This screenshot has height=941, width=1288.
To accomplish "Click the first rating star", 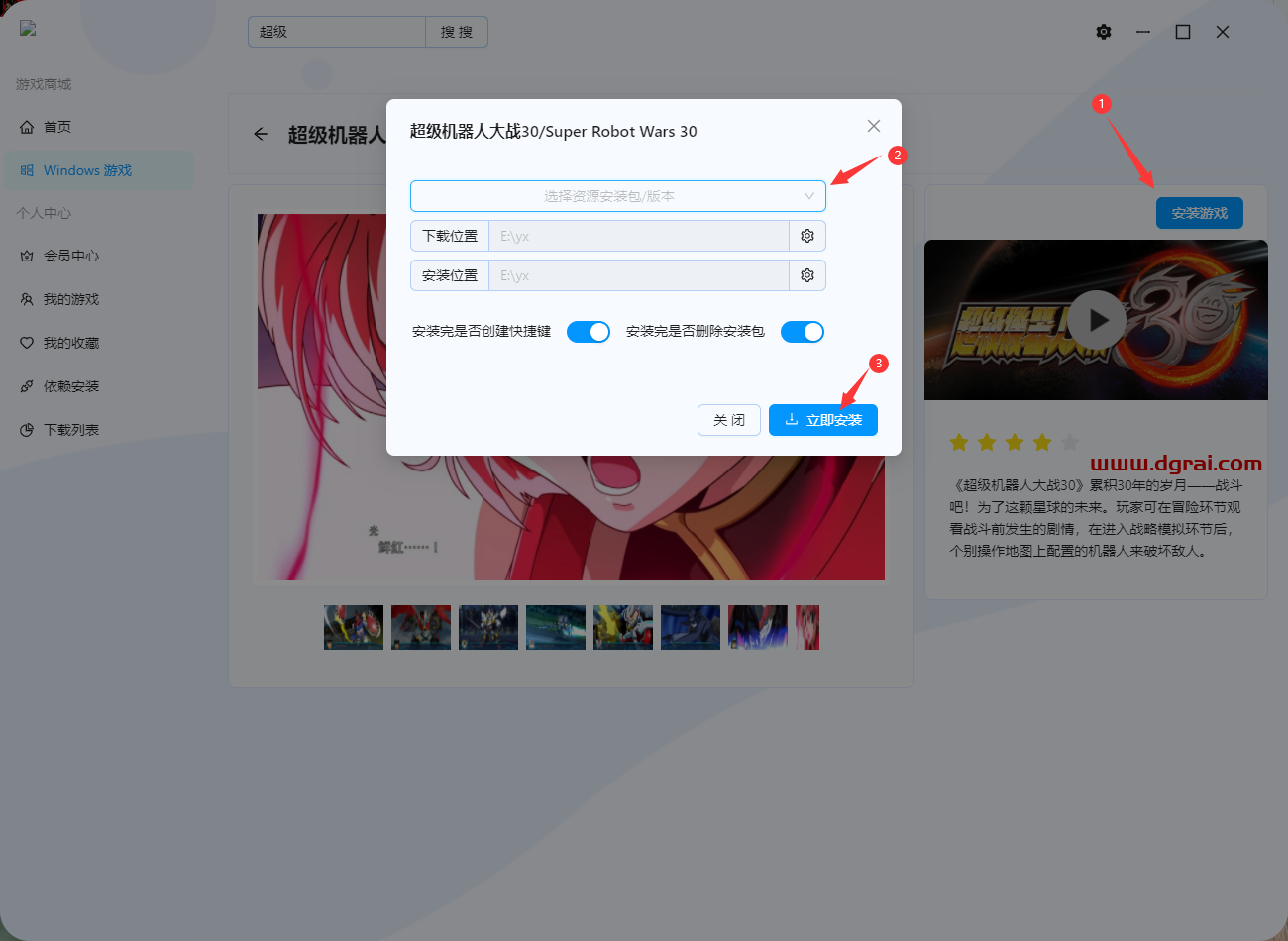I will coord(959,442).
